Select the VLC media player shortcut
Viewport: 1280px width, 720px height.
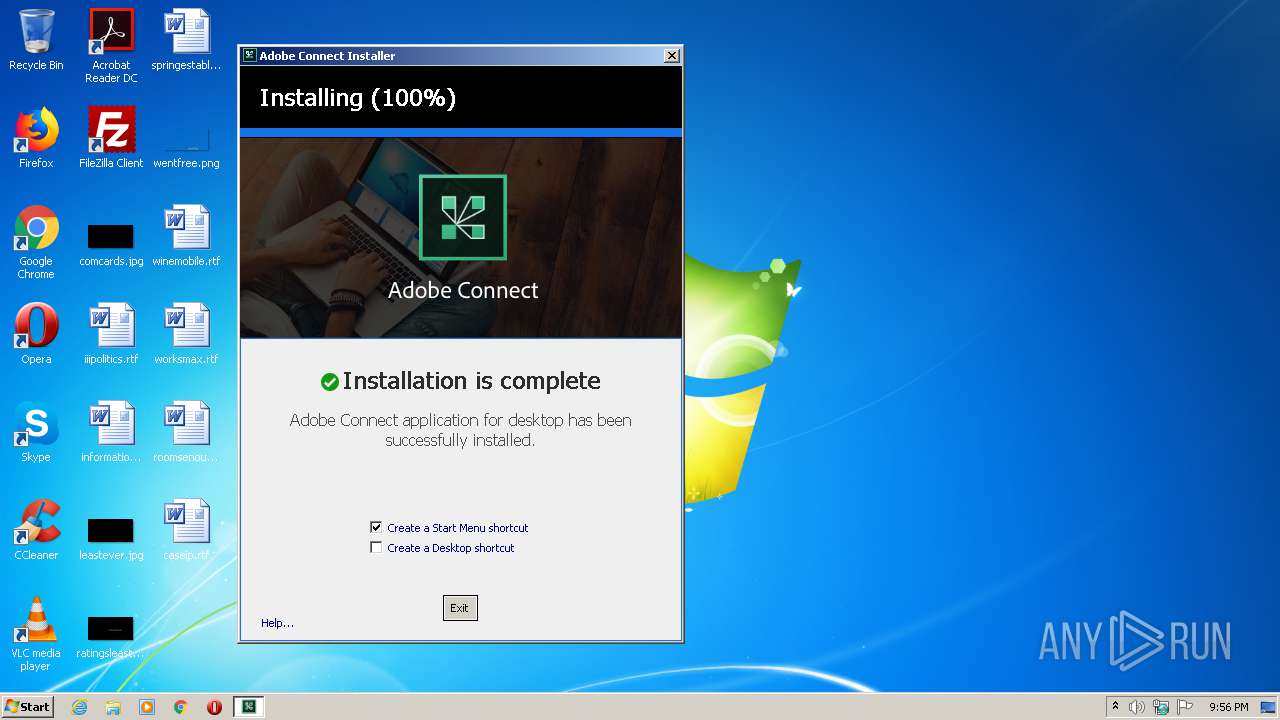click(36, 634)
